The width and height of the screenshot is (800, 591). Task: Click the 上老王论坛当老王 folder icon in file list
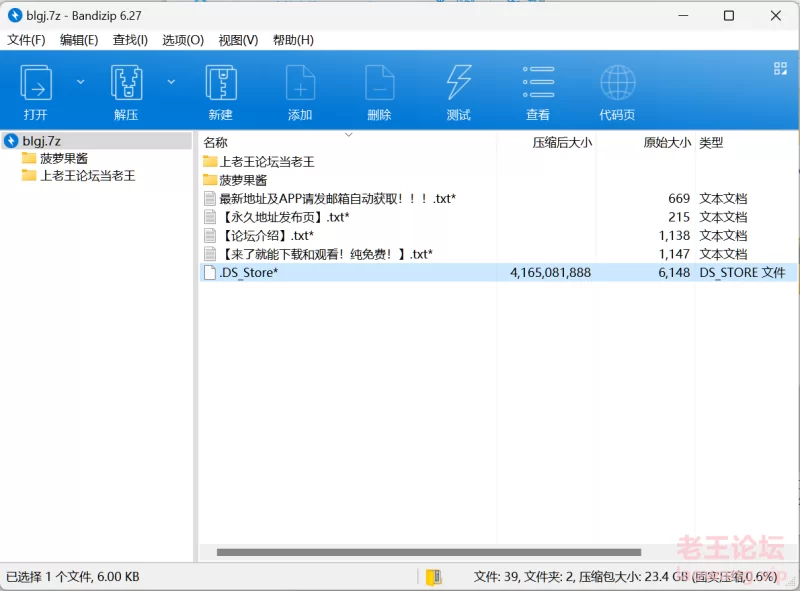[x=210, y=162]
